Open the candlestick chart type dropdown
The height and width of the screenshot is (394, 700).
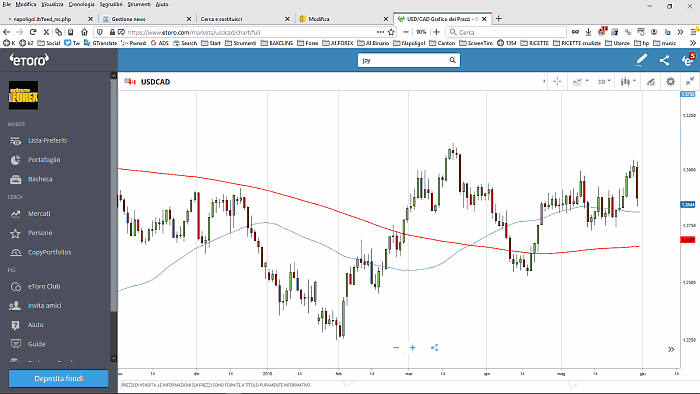[628, 82]
